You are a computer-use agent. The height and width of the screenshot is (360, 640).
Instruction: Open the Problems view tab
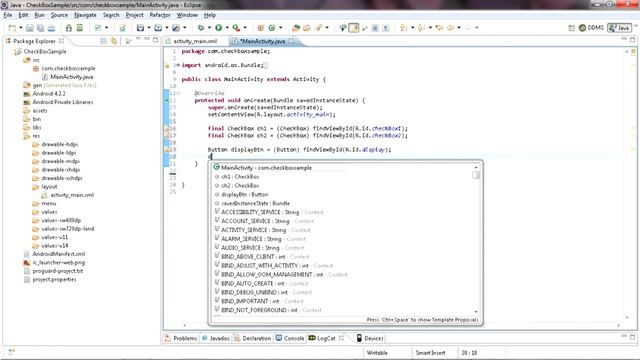(x=181, y=338)
